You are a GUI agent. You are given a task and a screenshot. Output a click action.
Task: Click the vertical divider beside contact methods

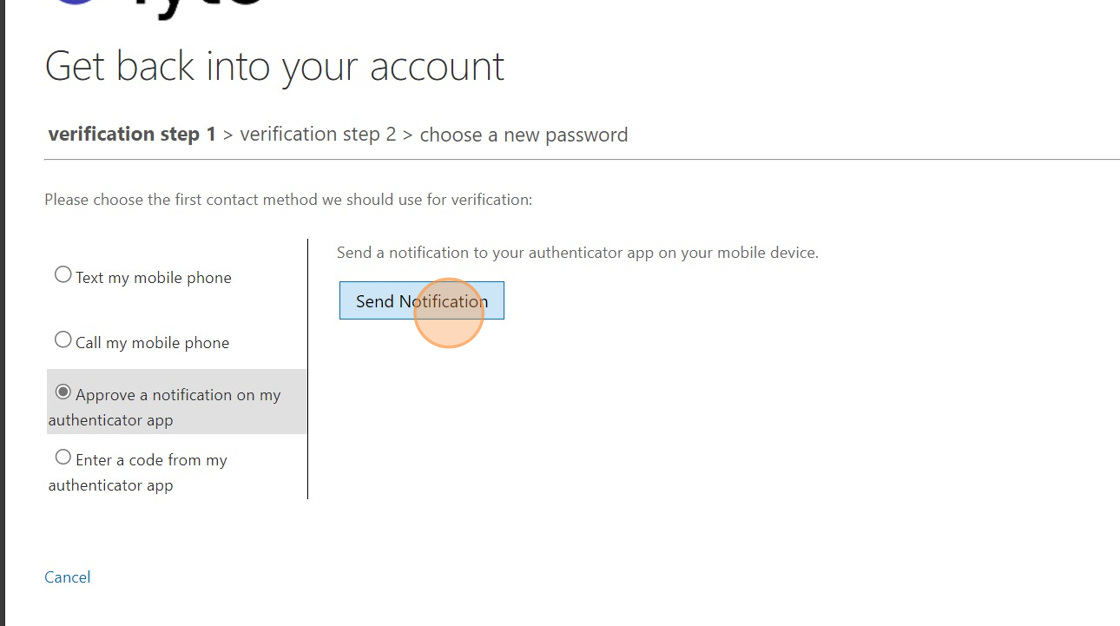[308, 368]
